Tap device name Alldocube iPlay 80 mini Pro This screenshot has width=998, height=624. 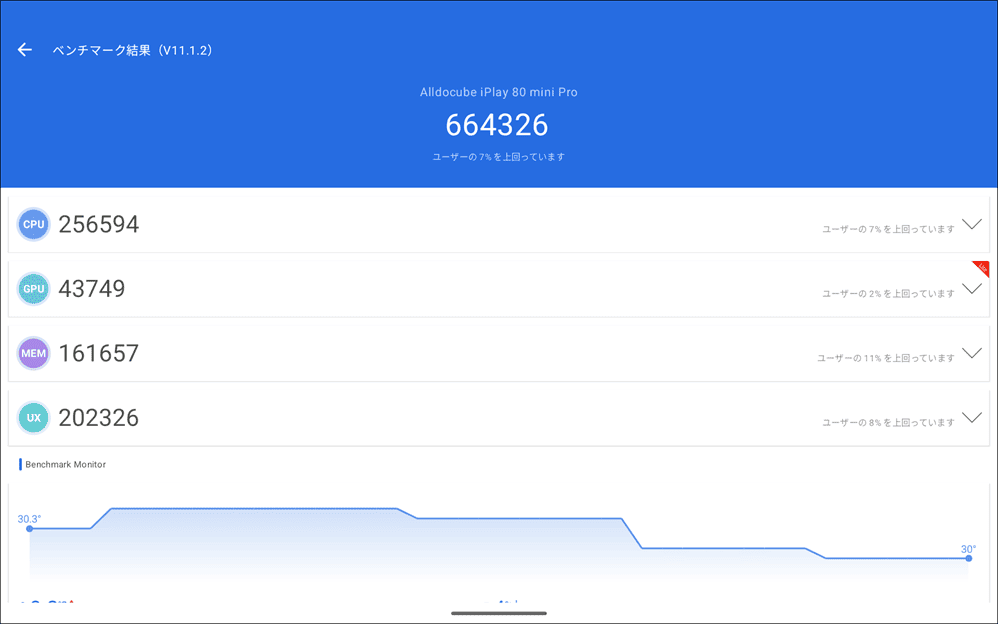498,92
